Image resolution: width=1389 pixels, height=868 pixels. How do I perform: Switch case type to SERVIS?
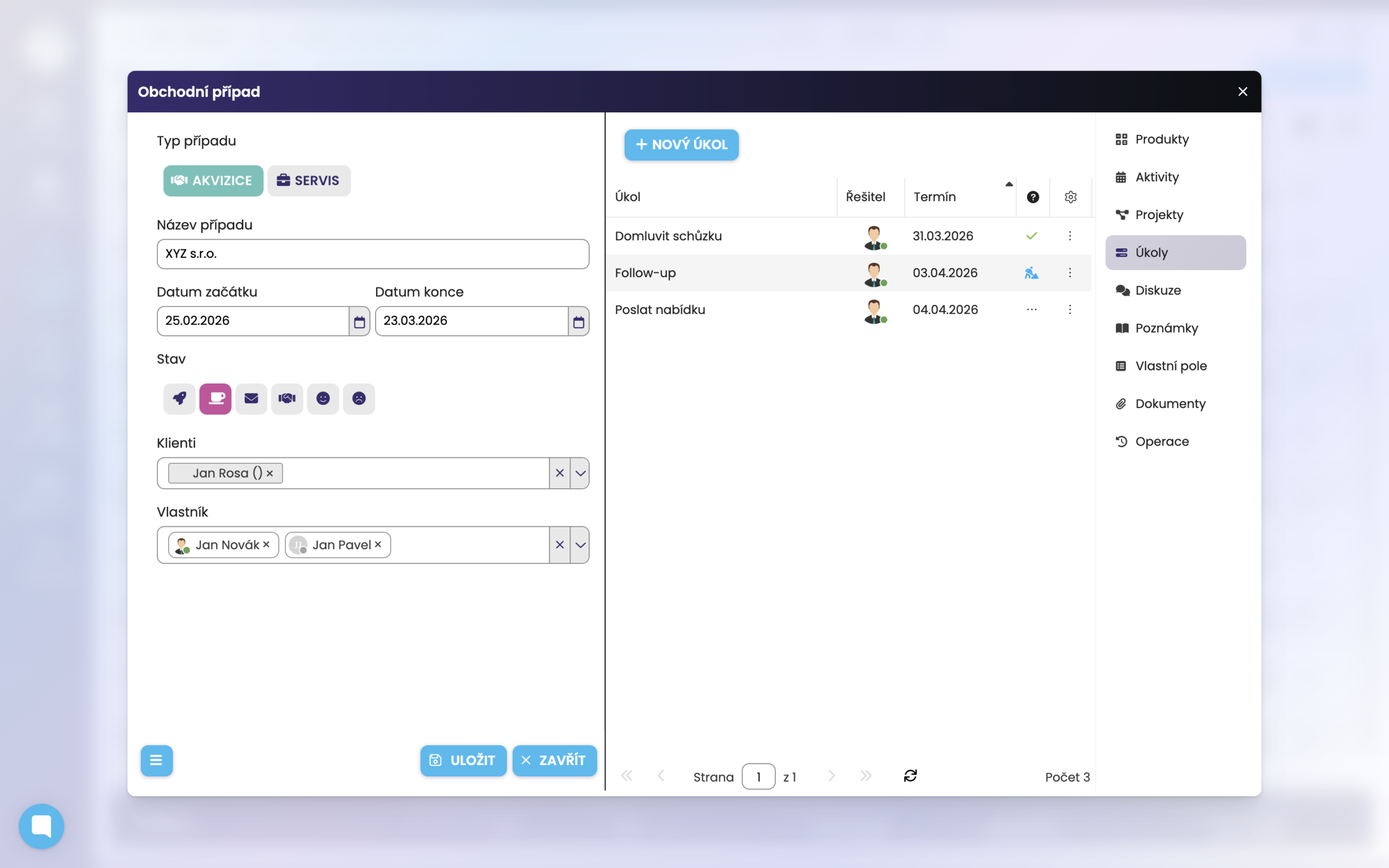coord(309,181)
